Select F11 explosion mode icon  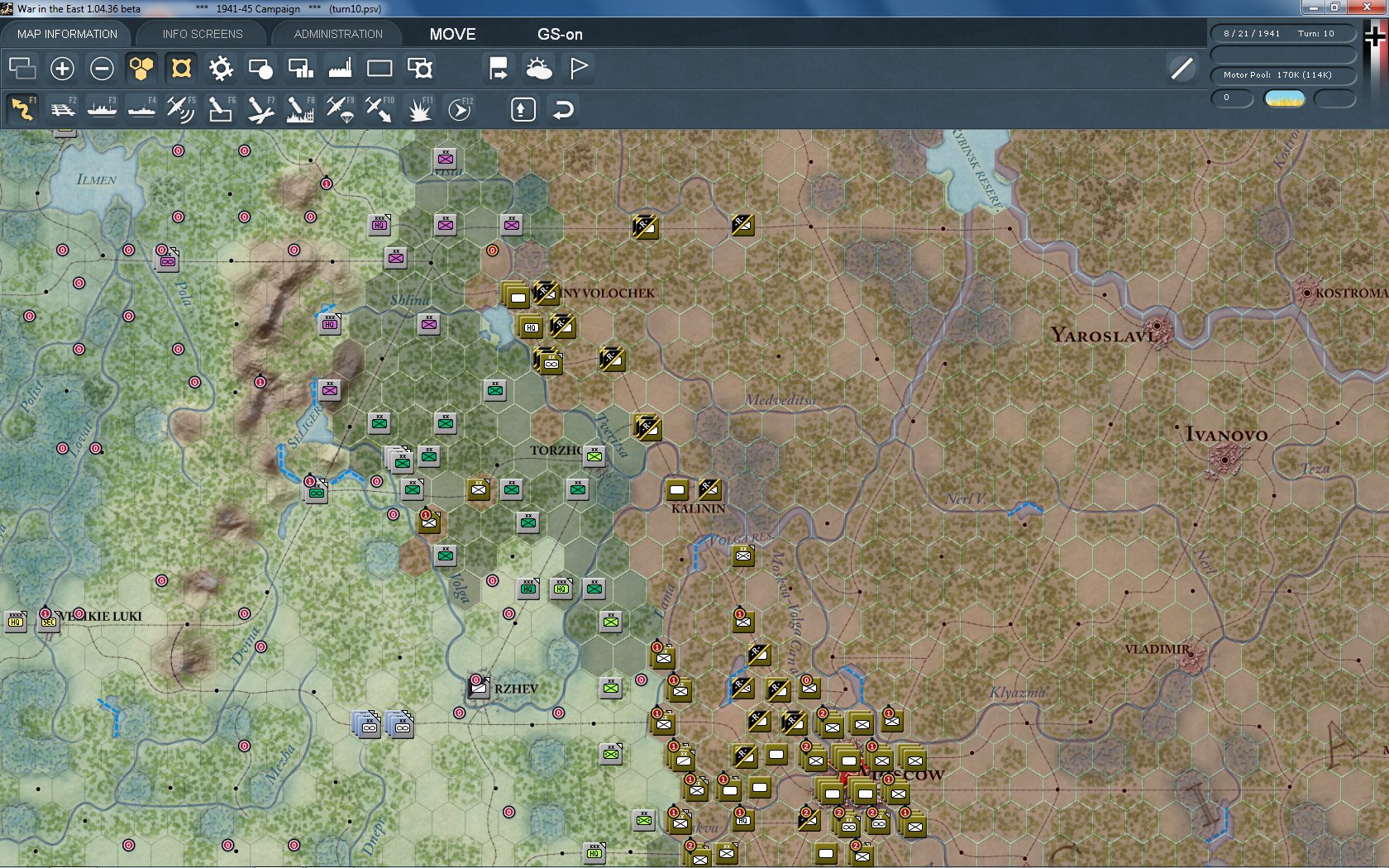[419, 108]
